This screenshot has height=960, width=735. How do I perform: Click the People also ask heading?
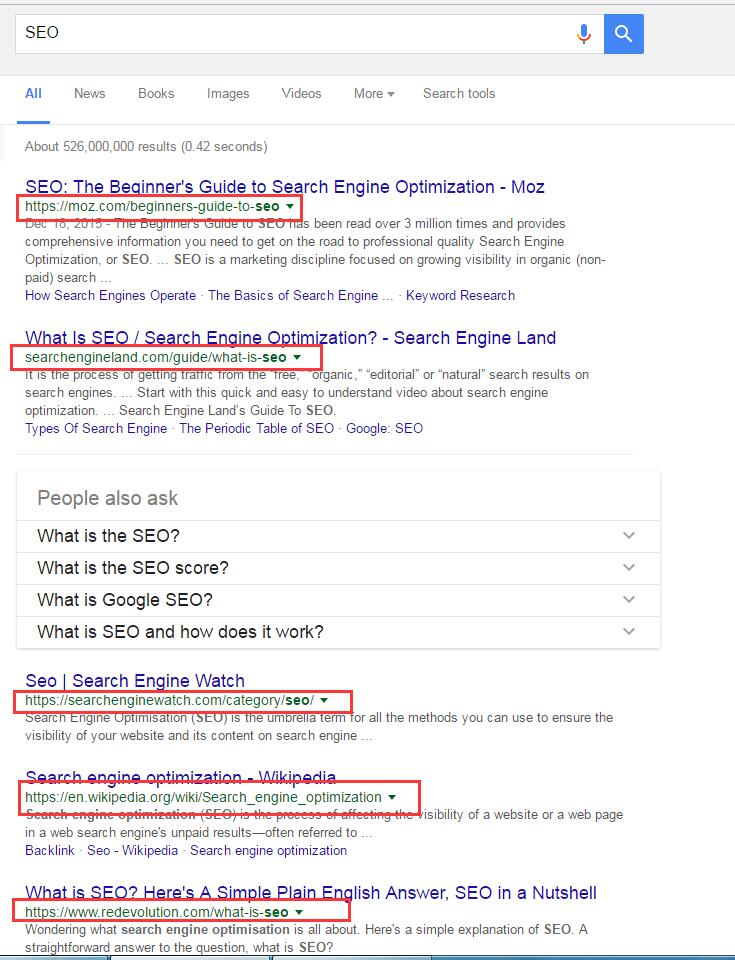tap(108, 498)
